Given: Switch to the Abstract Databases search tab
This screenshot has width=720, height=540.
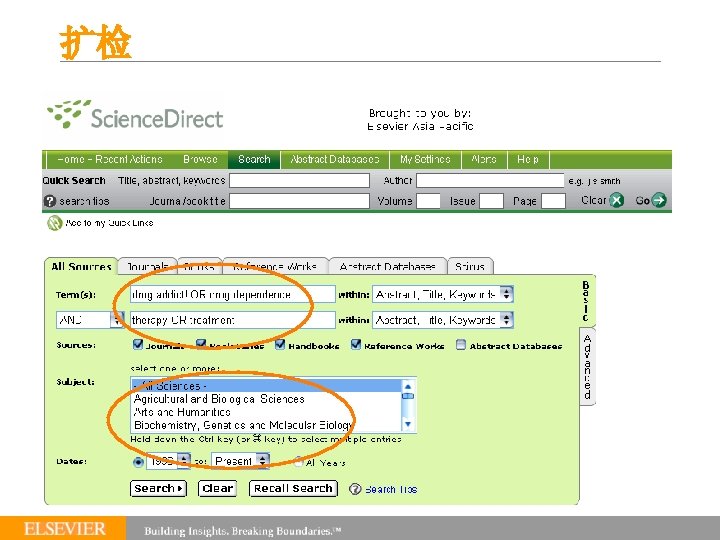Looking at the screenshot, I should tap(387, 266).
